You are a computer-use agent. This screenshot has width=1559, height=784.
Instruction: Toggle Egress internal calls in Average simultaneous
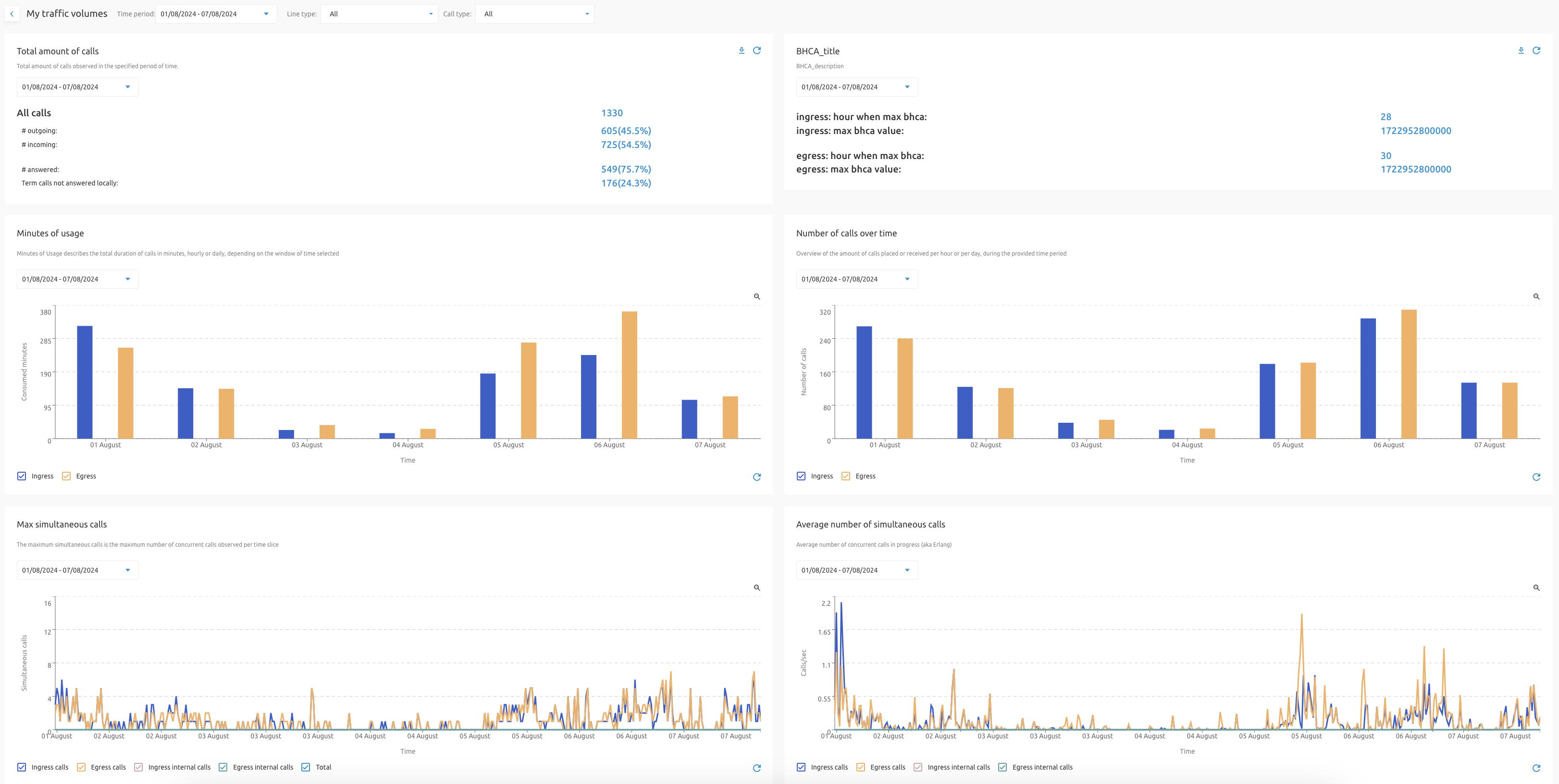(x=1003, y=767)
